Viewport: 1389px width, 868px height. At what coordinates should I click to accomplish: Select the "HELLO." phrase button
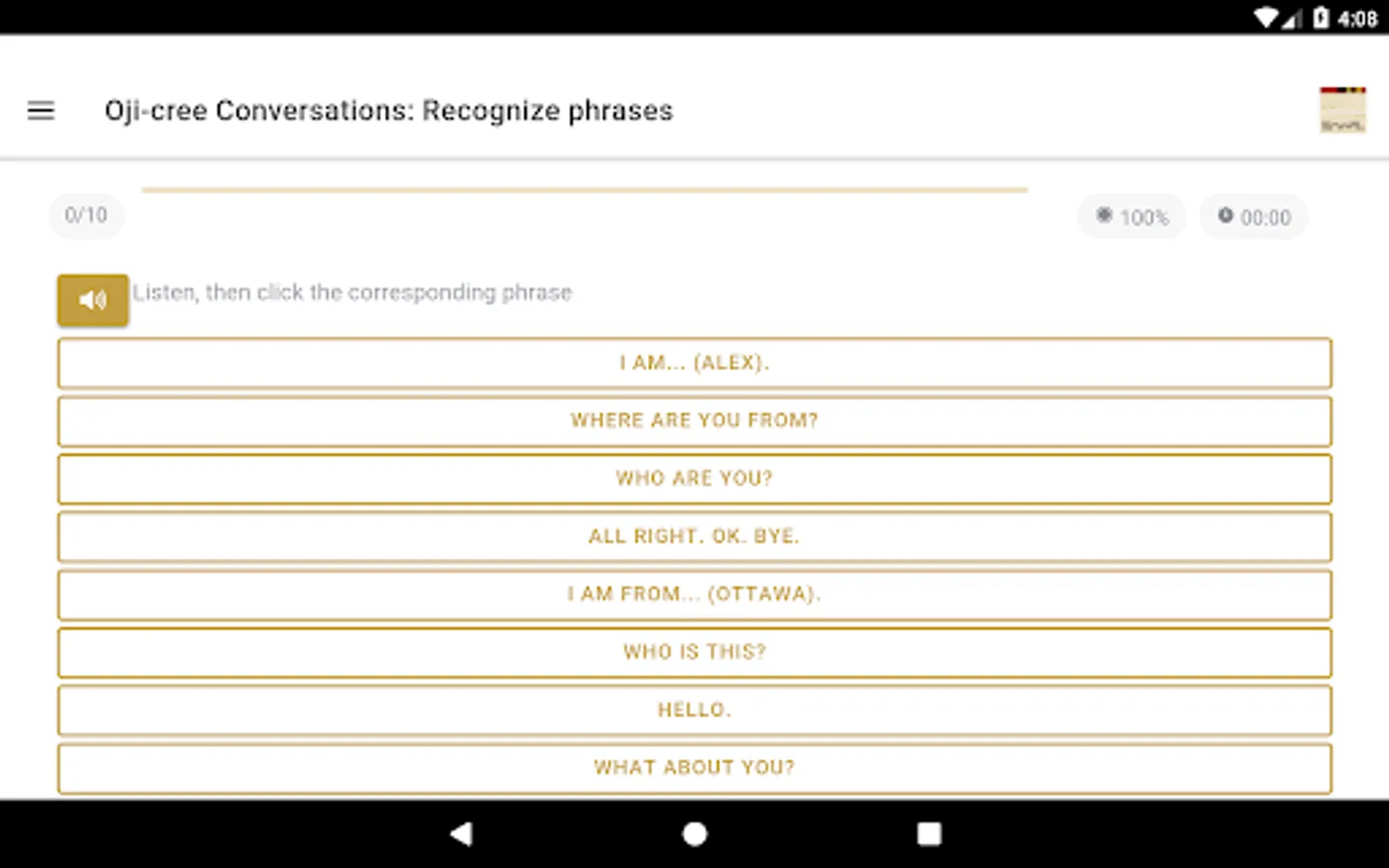coord(694,711)
